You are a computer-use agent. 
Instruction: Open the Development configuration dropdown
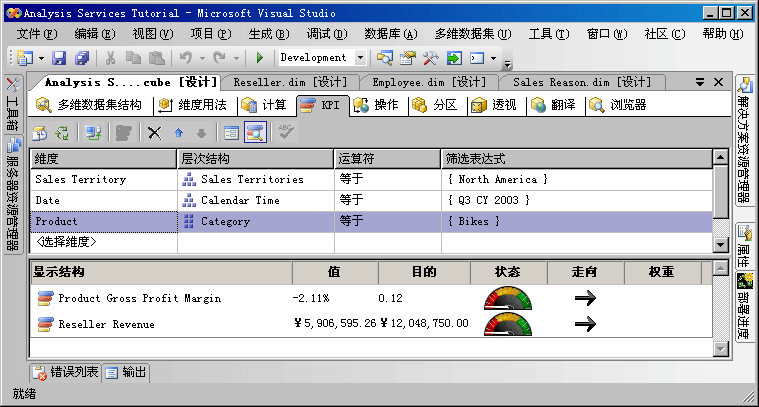(x=361, y=58)
